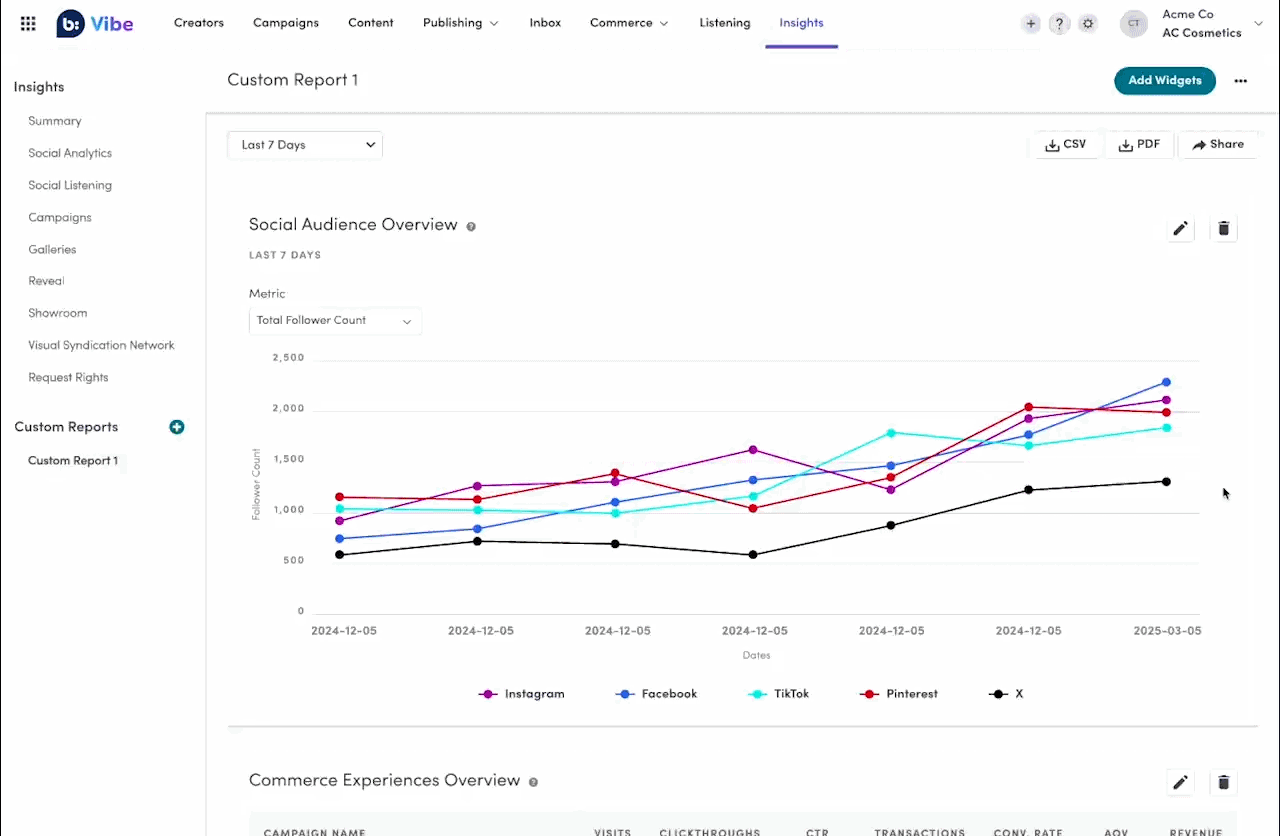The width and height of the screenshot is (1280, 836).
Task: Delete the Commerce Experiences Overview widget
Action: coord(1223,783)
